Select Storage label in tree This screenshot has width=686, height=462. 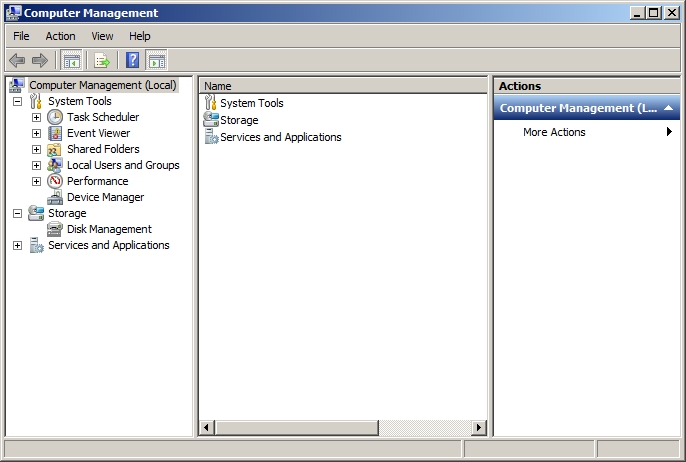pyautogui.click(x=67, y=213)
